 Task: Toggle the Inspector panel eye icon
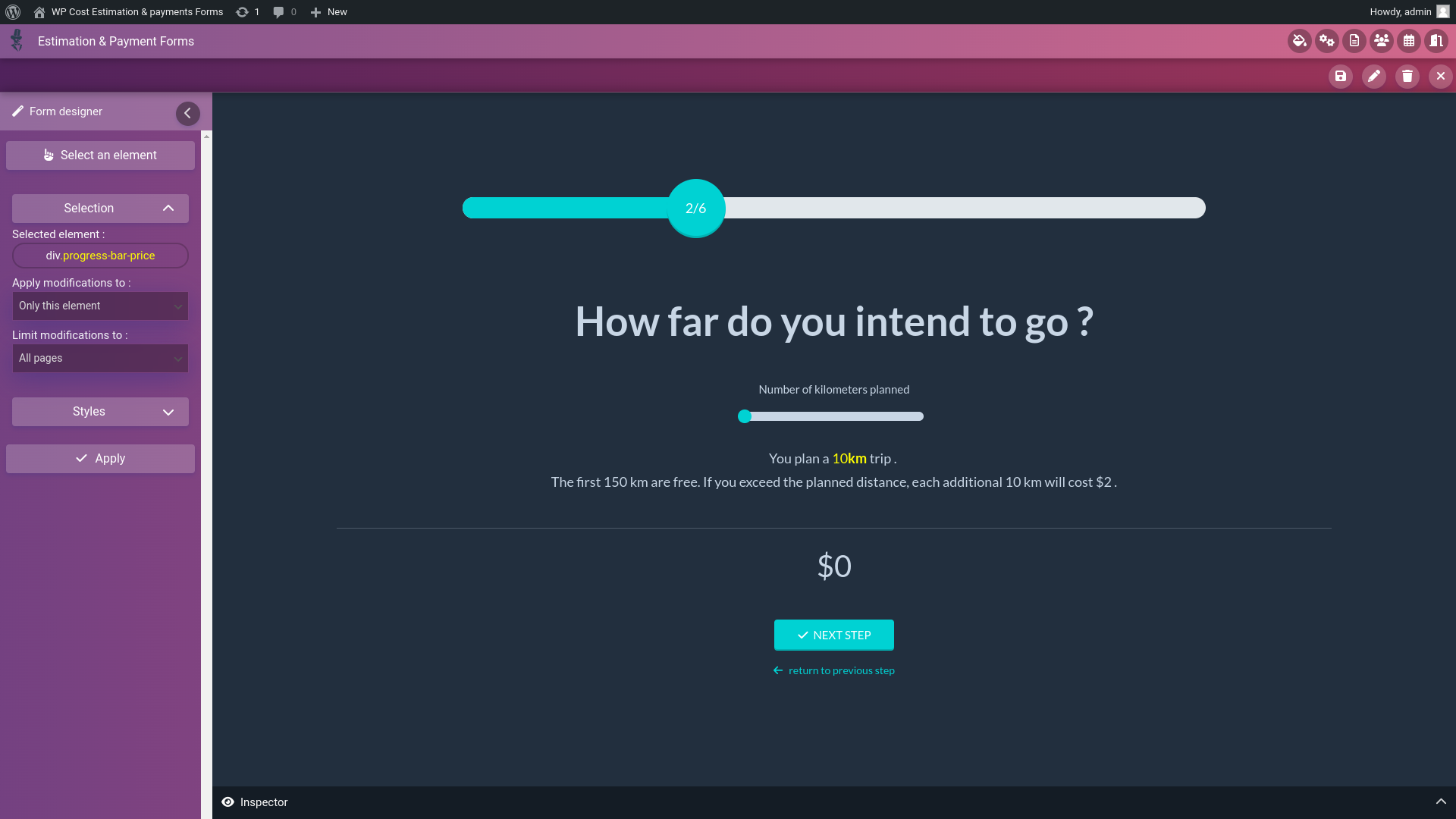point(227,802)
